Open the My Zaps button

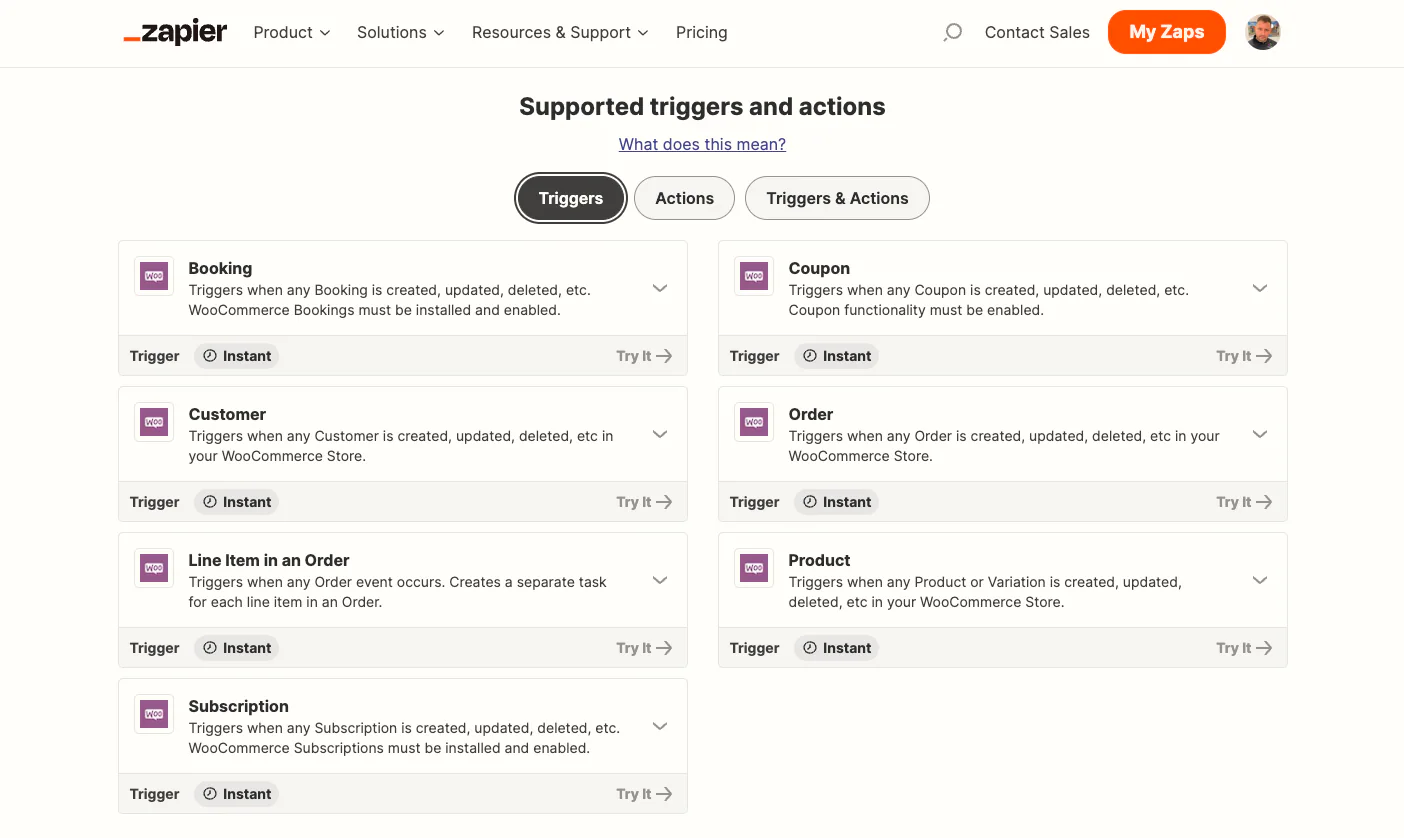tap(1167, 32)
